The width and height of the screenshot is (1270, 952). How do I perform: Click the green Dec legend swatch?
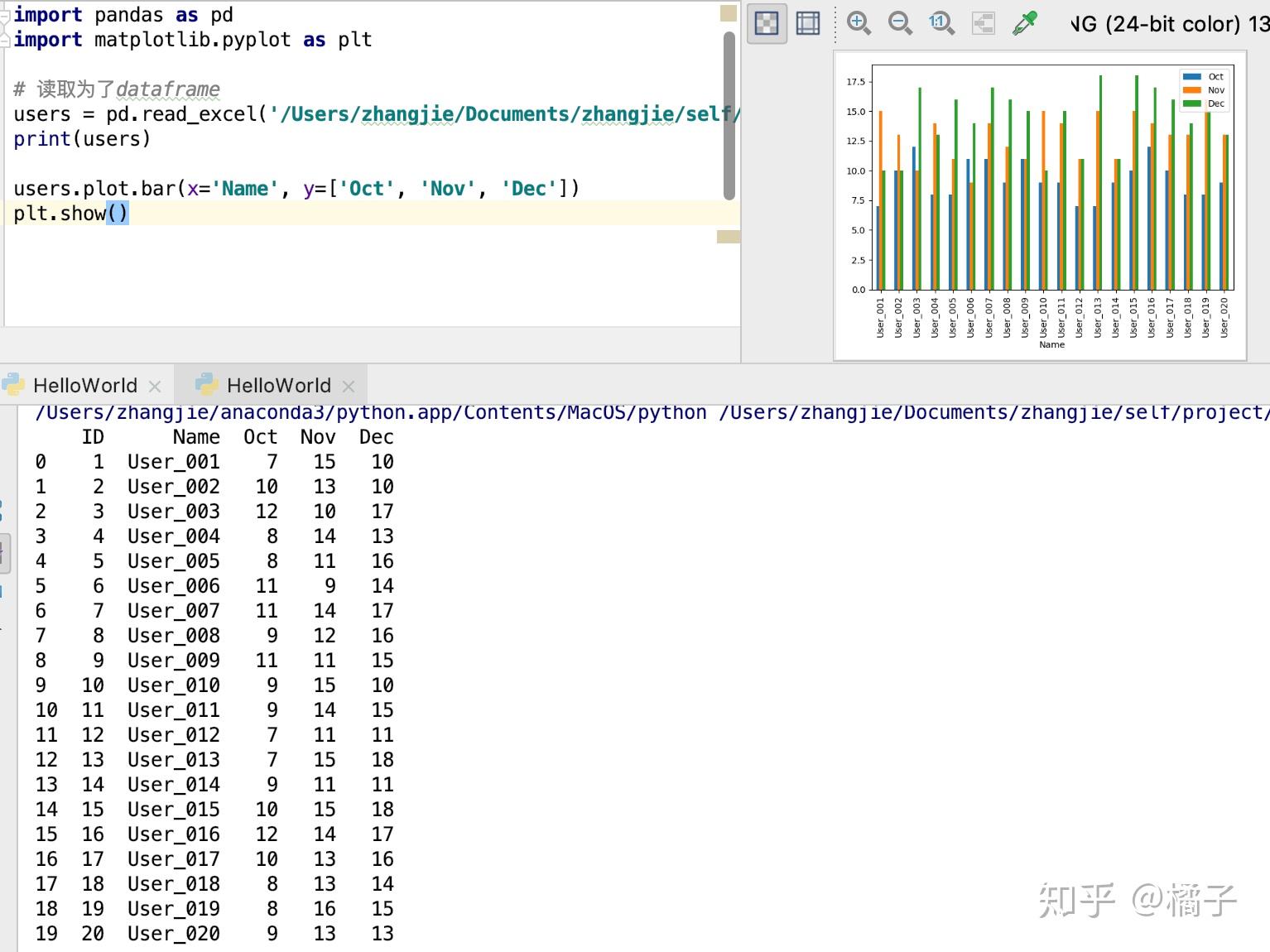click(1191, 103)
